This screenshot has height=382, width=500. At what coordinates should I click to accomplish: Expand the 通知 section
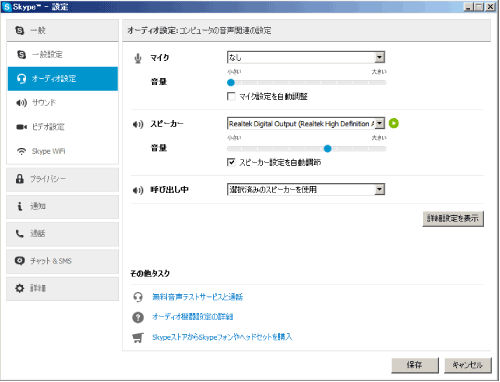[62, 206]
